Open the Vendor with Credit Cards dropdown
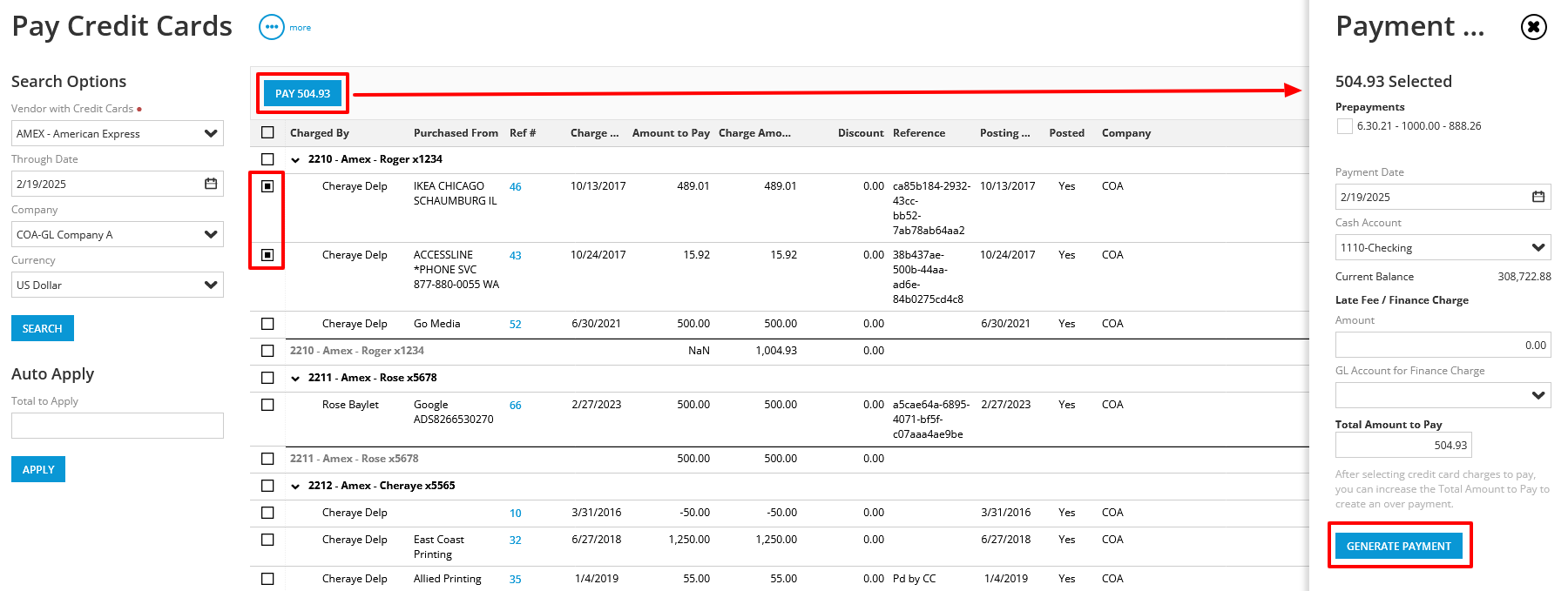The height and width of the screenshot is (591, 1568). pos(118,133)
